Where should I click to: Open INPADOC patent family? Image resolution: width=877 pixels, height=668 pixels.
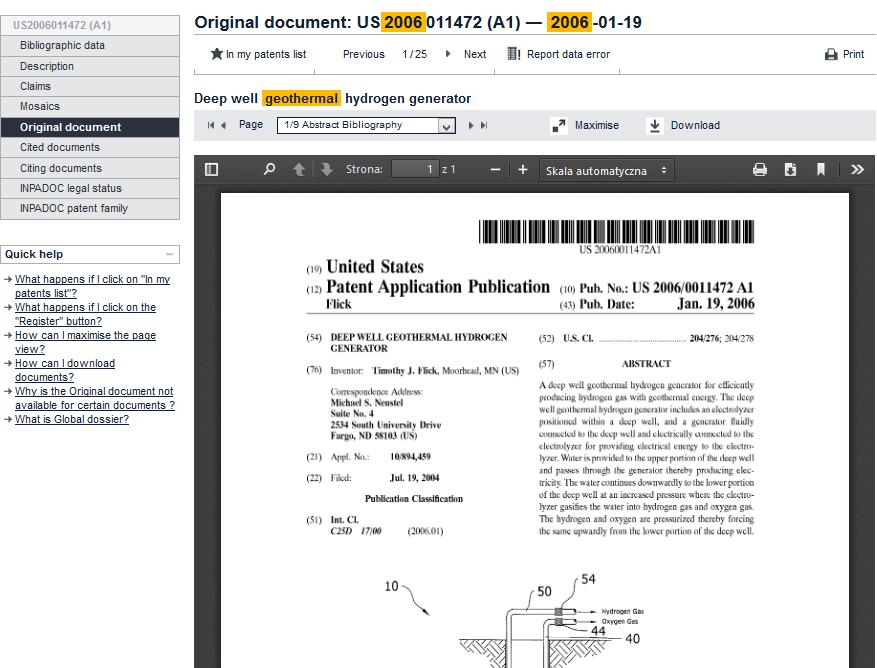(90, 208)
